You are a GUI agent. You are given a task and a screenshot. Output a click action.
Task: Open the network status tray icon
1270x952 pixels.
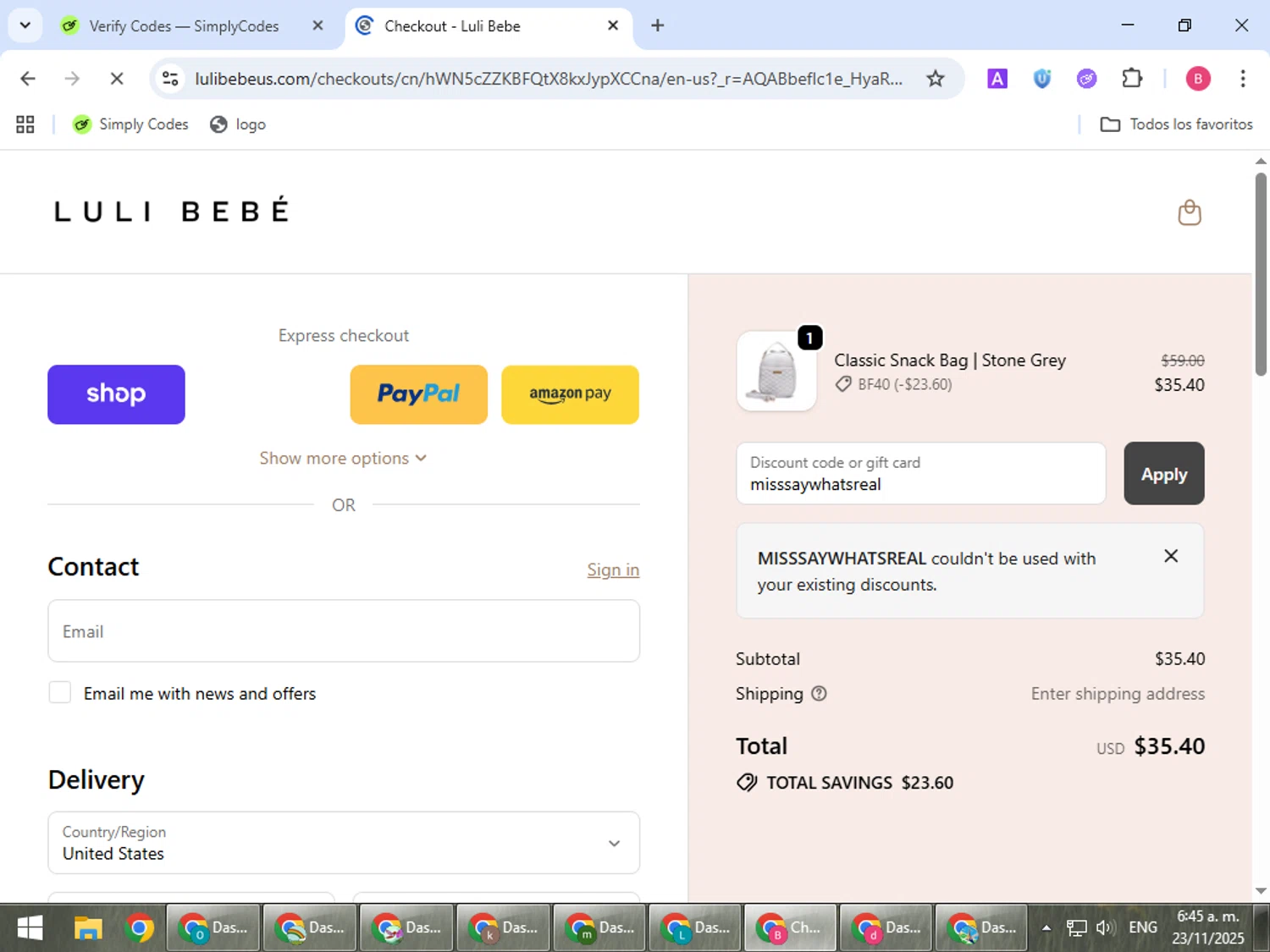coord(1076,928)
